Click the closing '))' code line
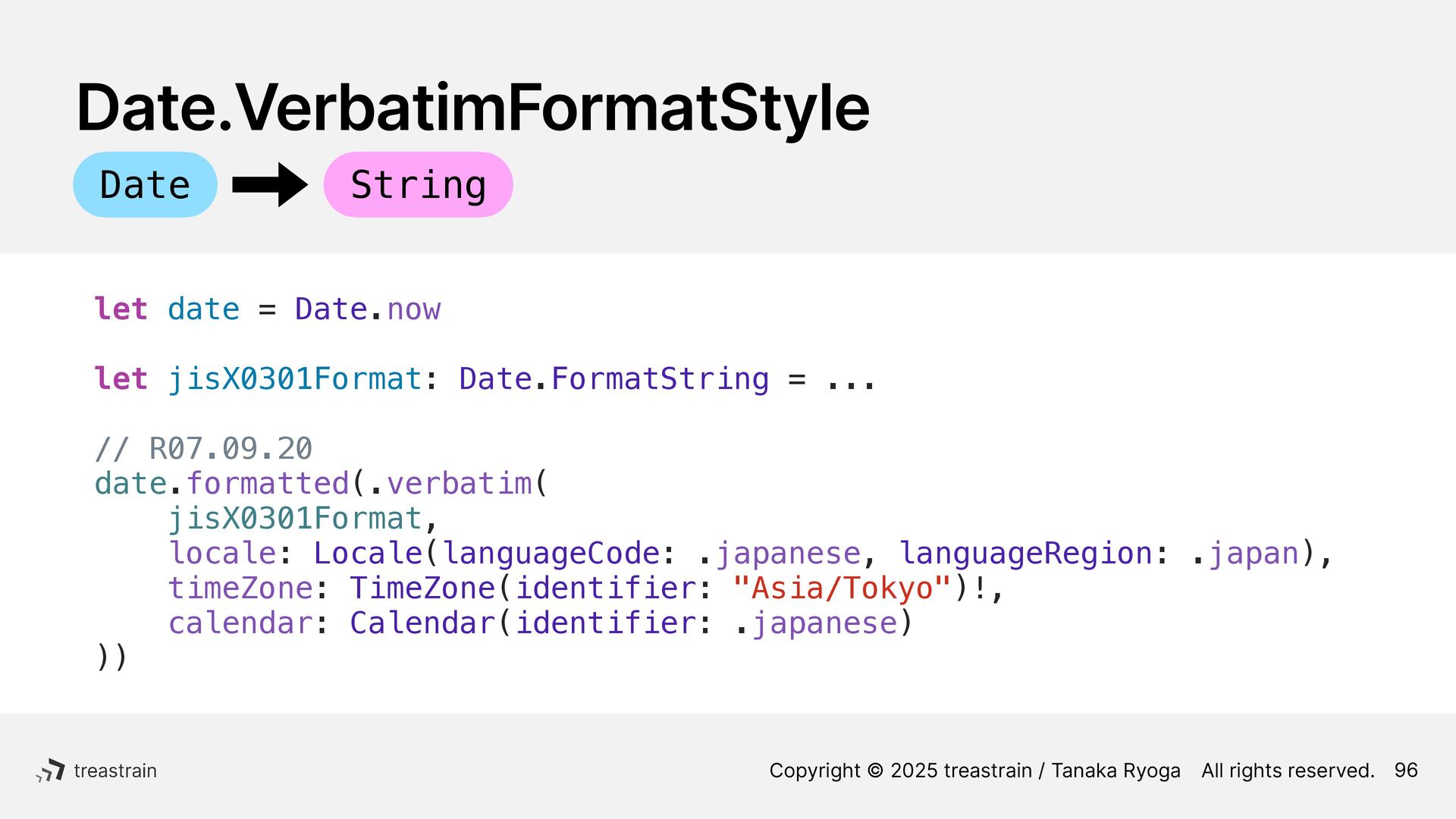This screenshot has width=1456, height=819. (x=111, y=657)
